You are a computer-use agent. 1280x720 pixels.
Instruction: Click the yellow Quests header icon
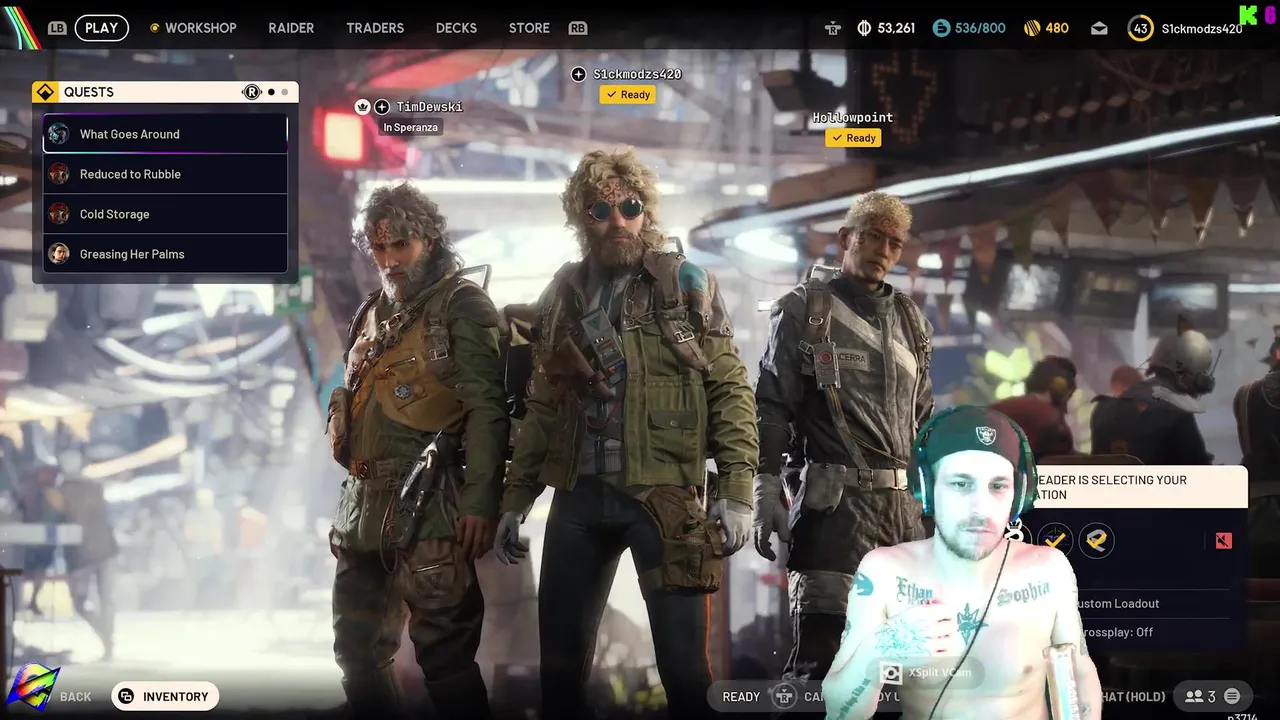click(45, 92)
